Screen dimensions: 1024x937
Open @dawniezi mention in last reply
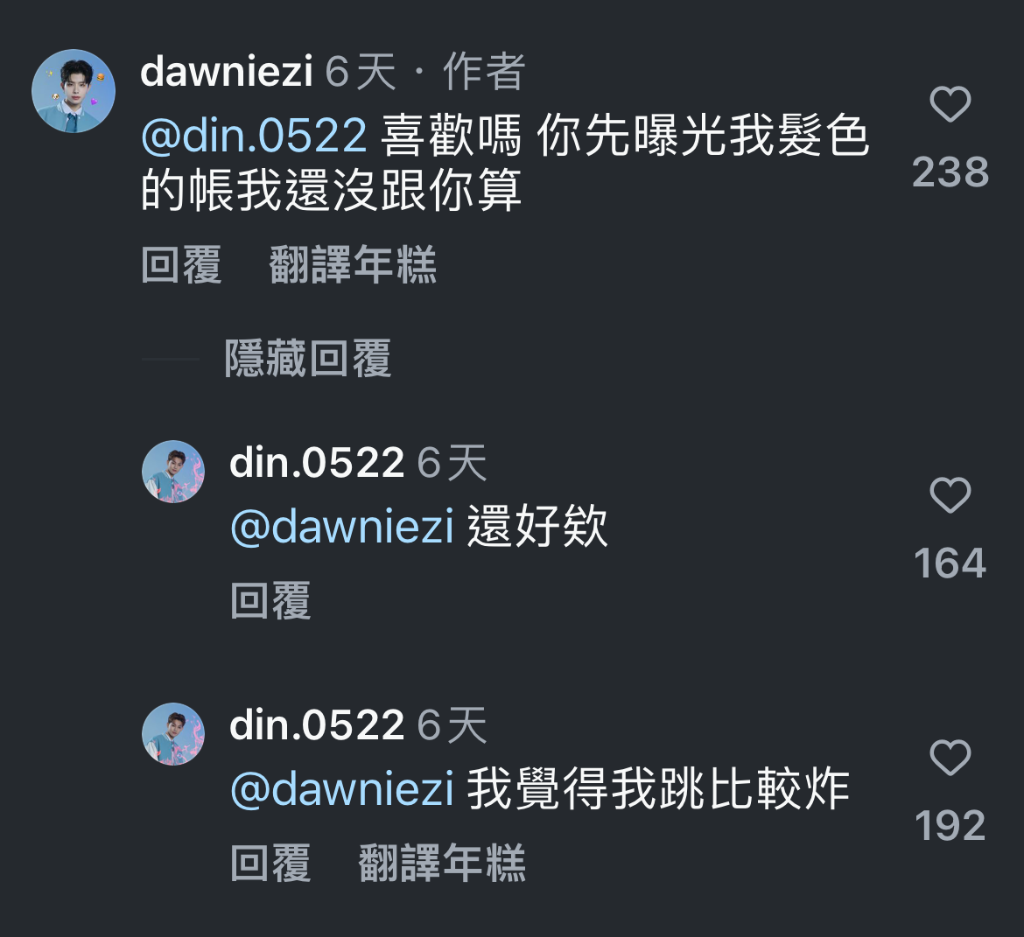[342, 789]
